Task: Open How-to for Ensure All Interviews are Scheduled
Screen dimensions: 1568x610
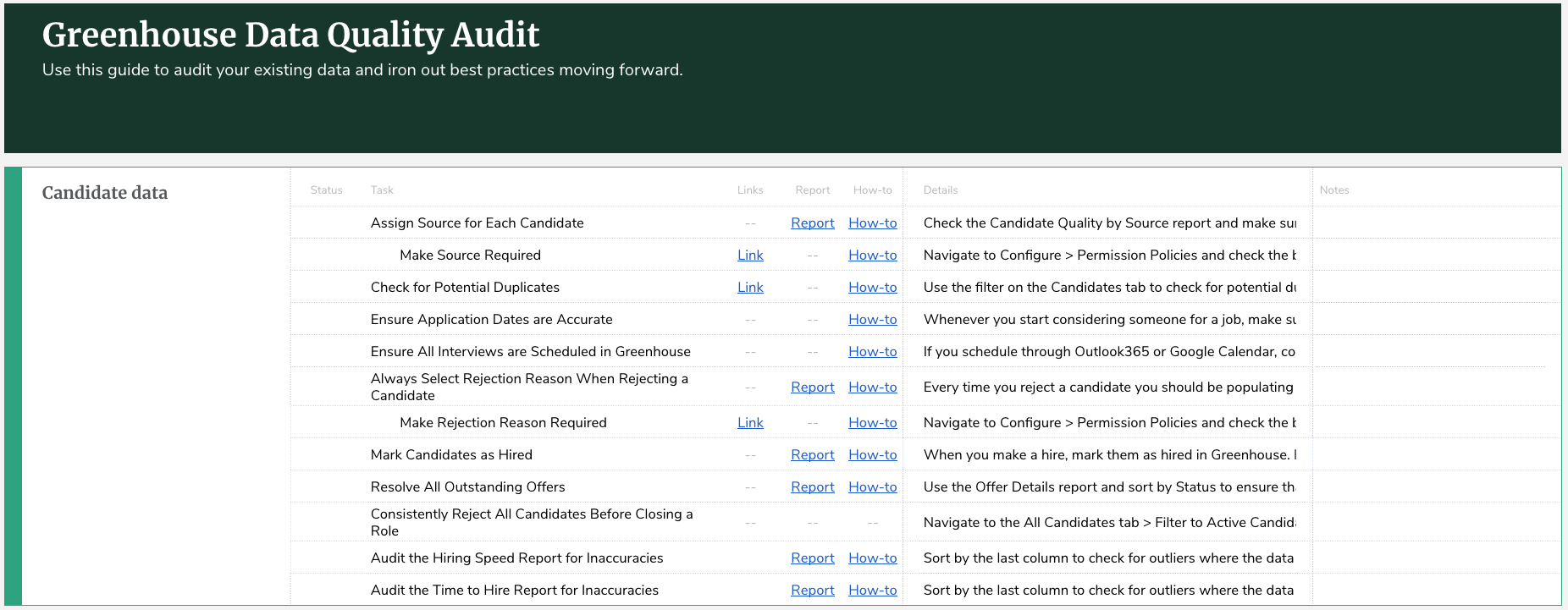Action: 872,351
